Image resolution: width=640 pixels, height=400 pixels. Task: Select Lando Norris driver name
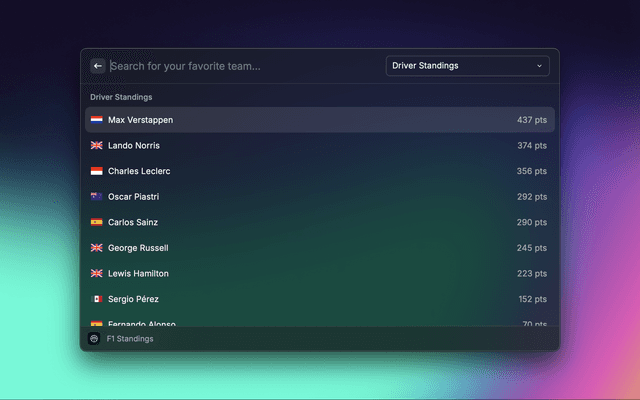pyautogui.click(x=134, y=146)
